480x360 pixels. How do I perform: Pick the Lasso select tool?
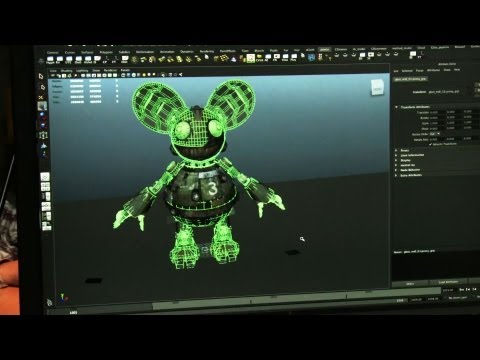pos(42,87)
